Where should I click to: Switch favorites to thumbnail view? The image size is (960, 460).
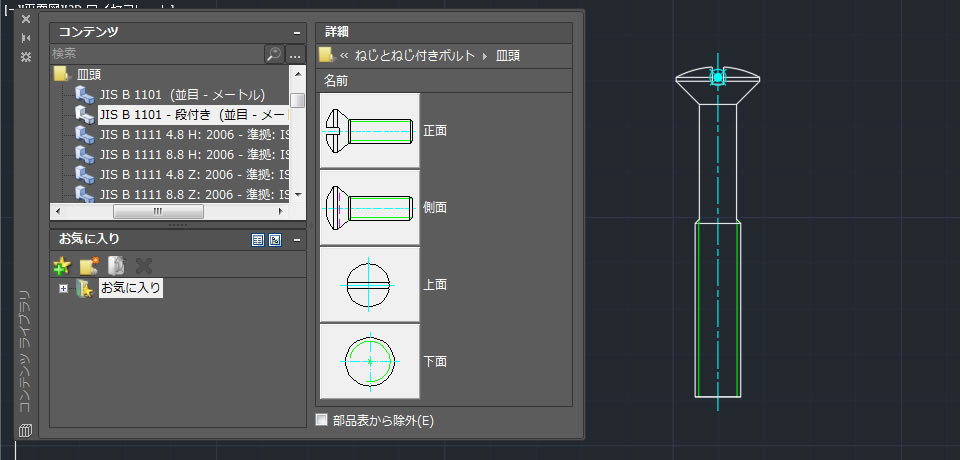coord(276,241)
